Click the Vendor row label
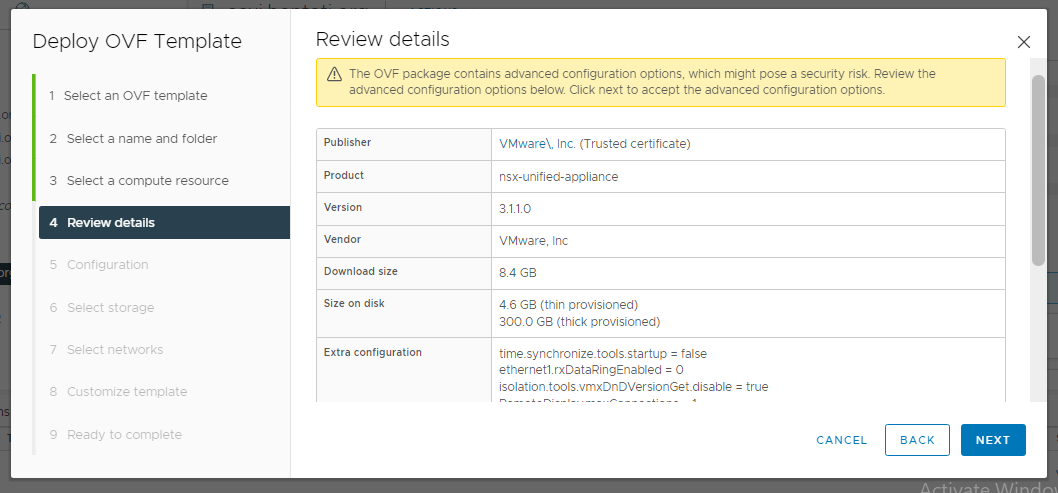 click(342, 239)
